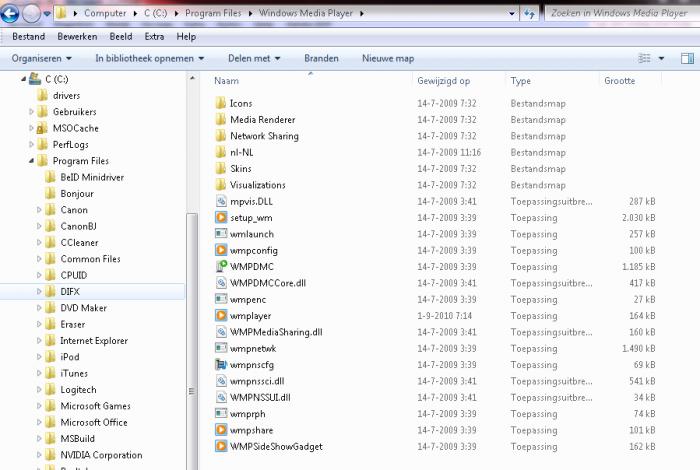
Task: Select the wmprph application icon
Action: [221, 414]
